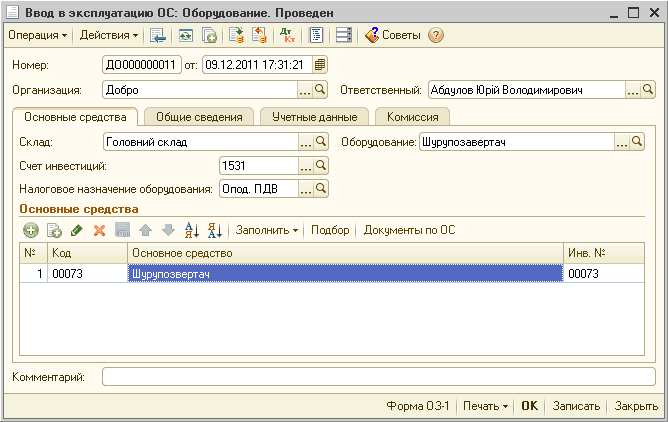Open the Дт/Кт postings icon

tap(288, 35)
